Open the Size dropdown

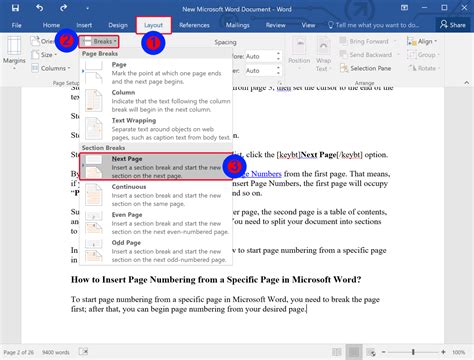[x=44, y=55]
